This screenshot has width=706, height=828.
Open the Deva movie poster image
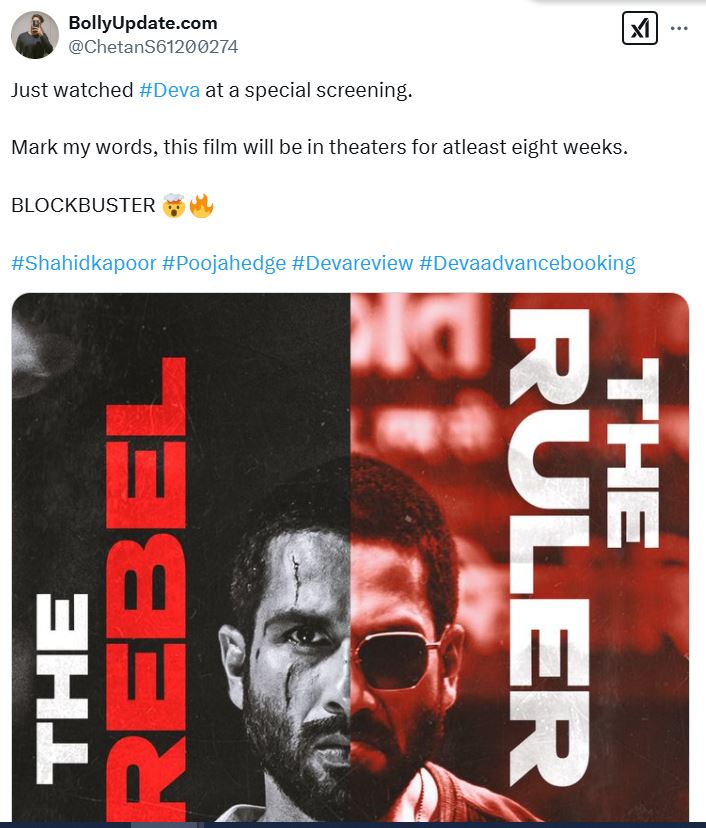tap(350, 557)
